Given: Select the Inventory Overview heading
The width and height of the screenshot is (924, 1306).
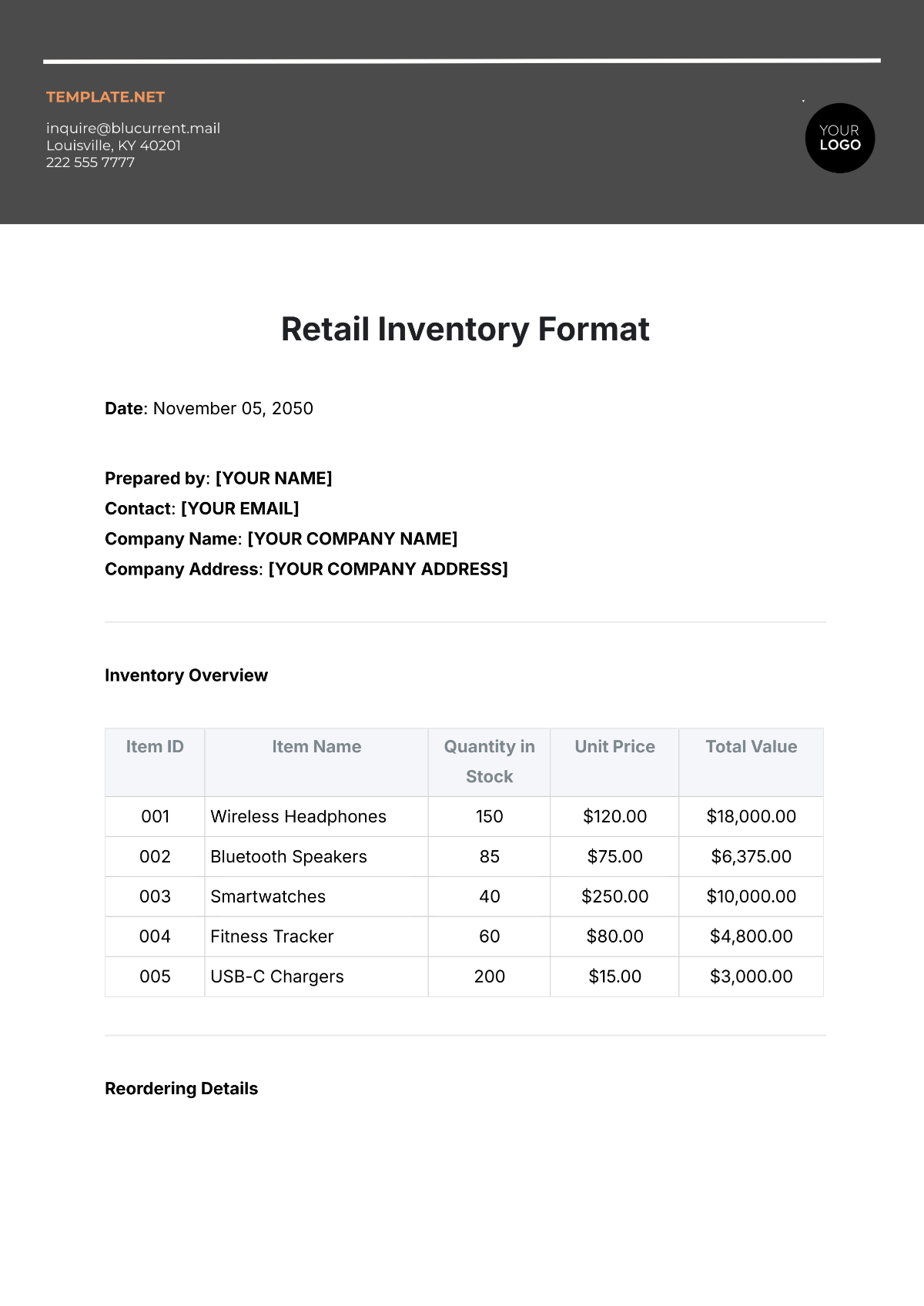Looking at the screenshot, I should [x=186, y=675].
